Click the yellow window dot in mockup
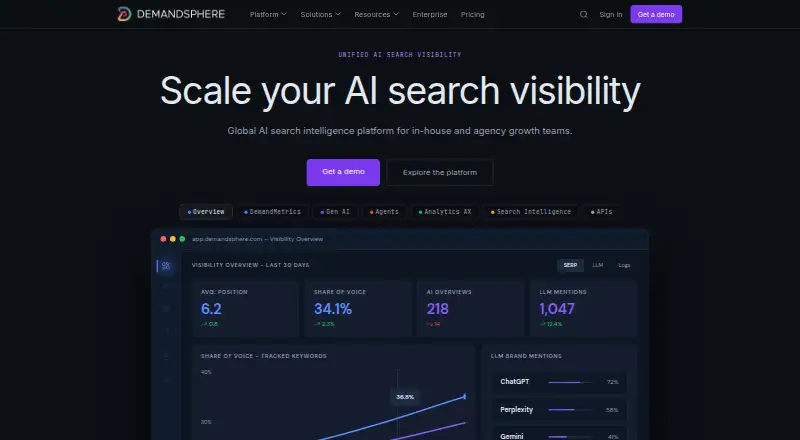Screen dimensions: 800x440 pyautogui.click(x=172, y=239)
